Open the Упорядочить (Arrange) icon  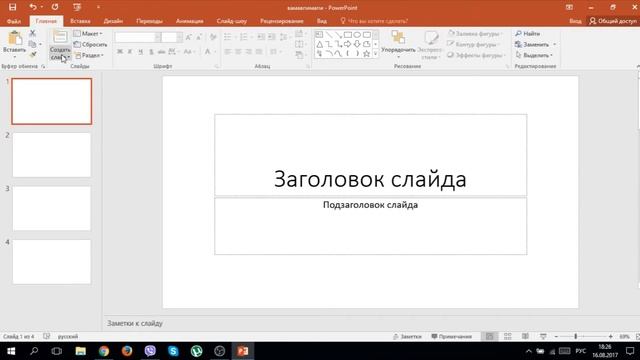point(398,37)
